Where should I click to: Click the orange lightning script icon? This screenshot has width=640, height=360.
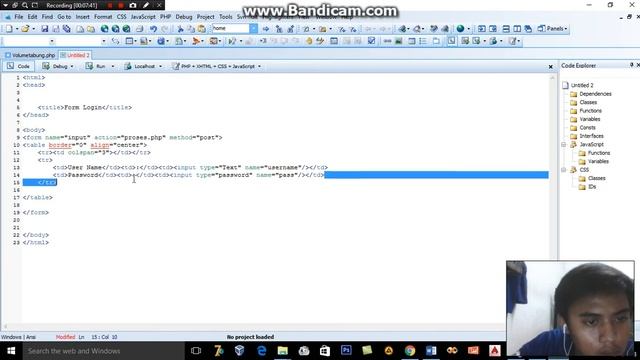[196, 41]
